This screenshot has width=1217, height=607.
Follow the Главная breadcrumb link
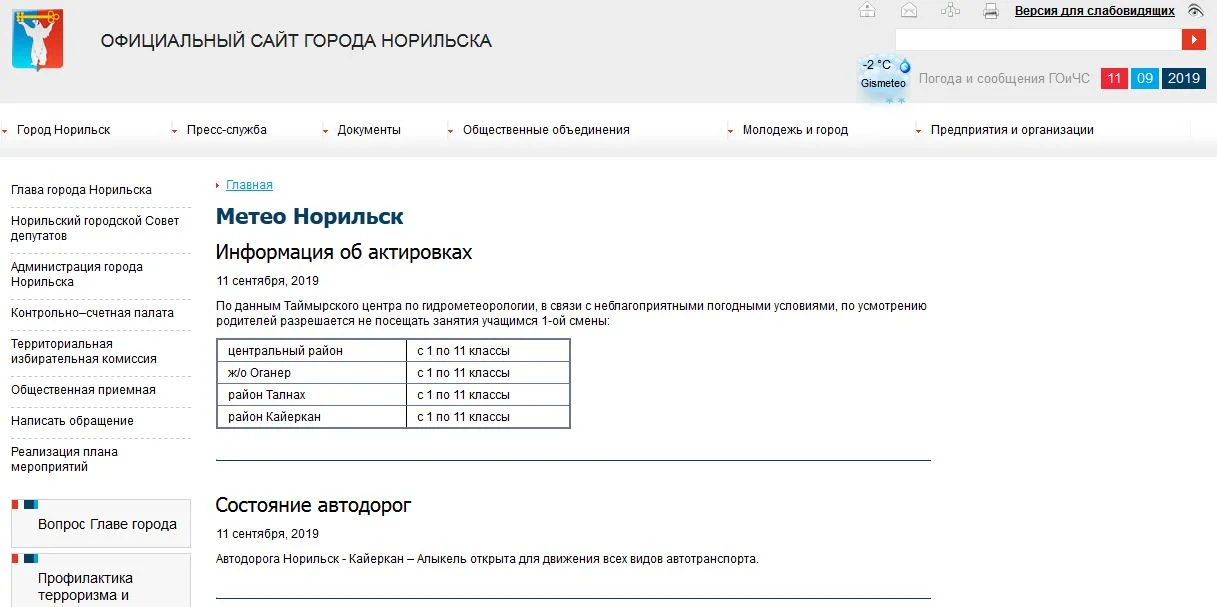[248, 184]
